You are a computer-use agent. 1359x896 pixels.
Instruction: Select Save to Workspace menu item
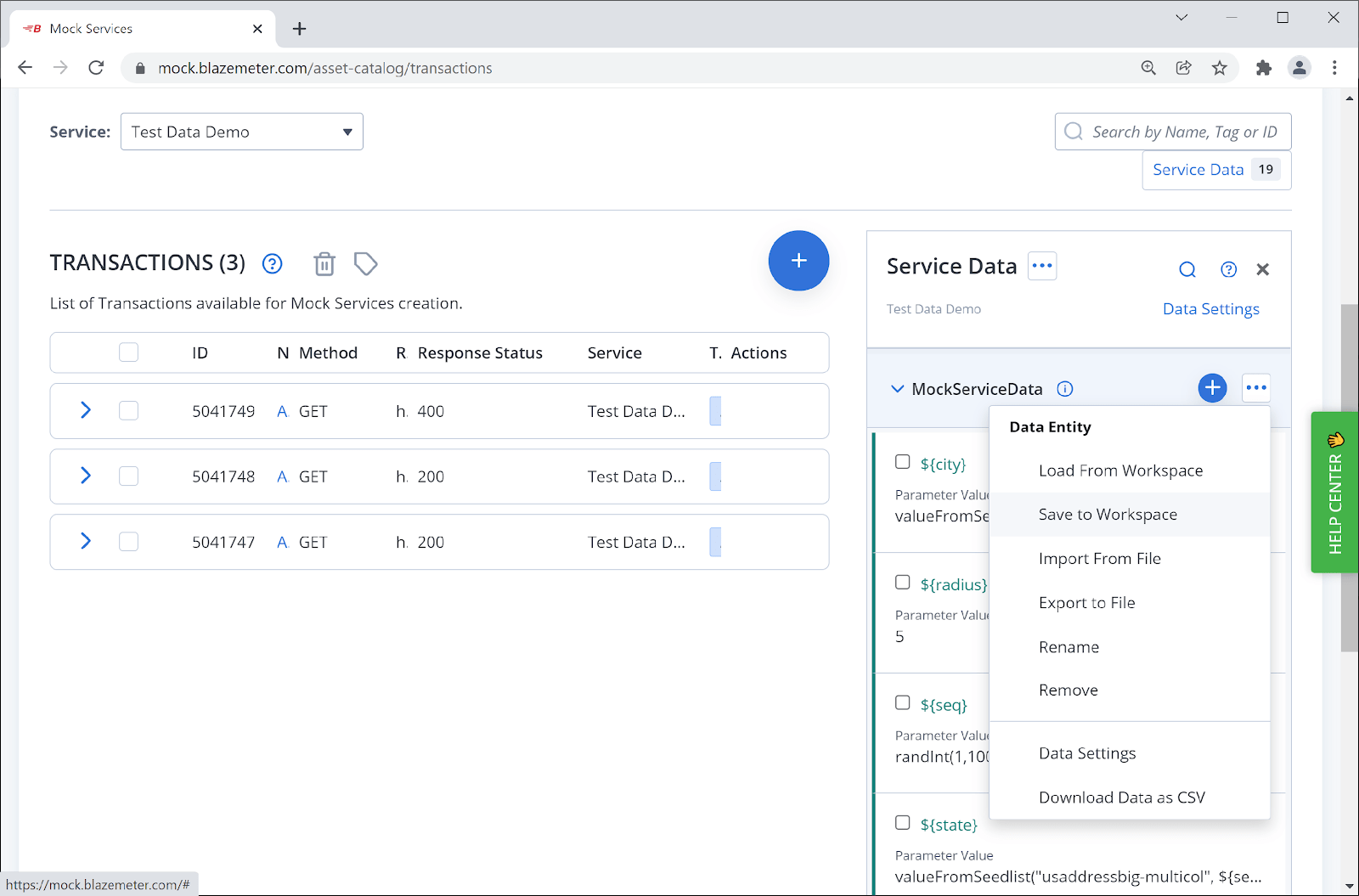pyautogui.click(x=1107, y=515)
